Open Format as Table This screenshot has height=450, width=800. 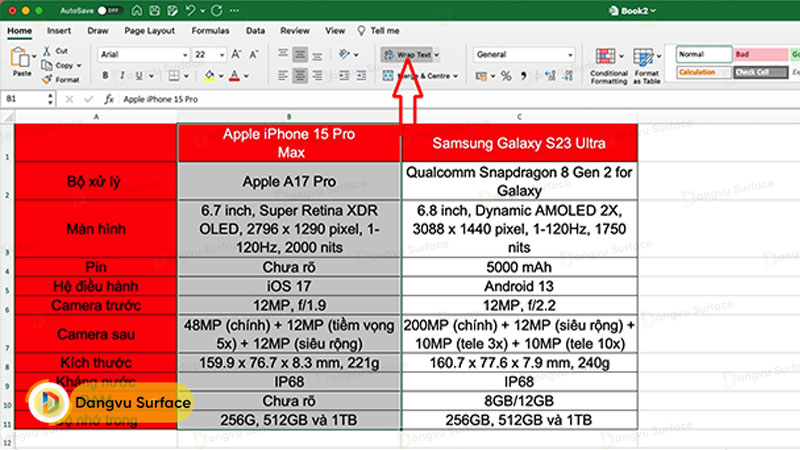coord(646,66)
